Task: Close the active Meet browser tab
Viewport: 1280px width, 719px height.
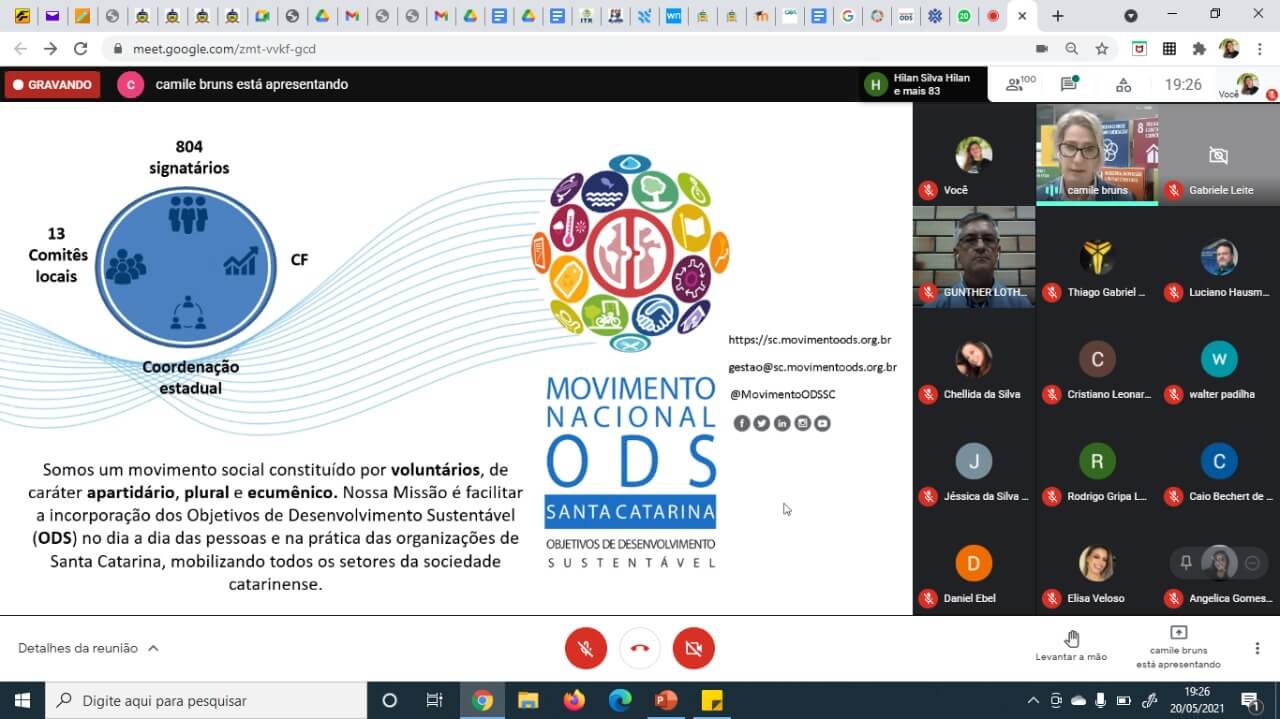Action: [x=1021, y=16]
